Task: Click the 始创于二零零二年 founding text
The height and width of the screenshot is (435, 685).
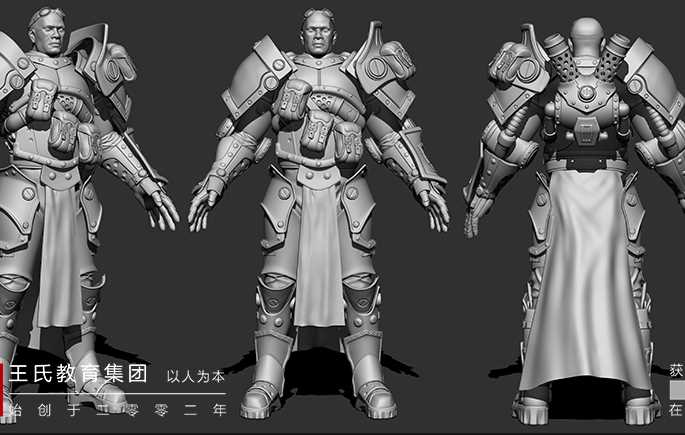Action: pyautogui.click(x=118, y=409)
